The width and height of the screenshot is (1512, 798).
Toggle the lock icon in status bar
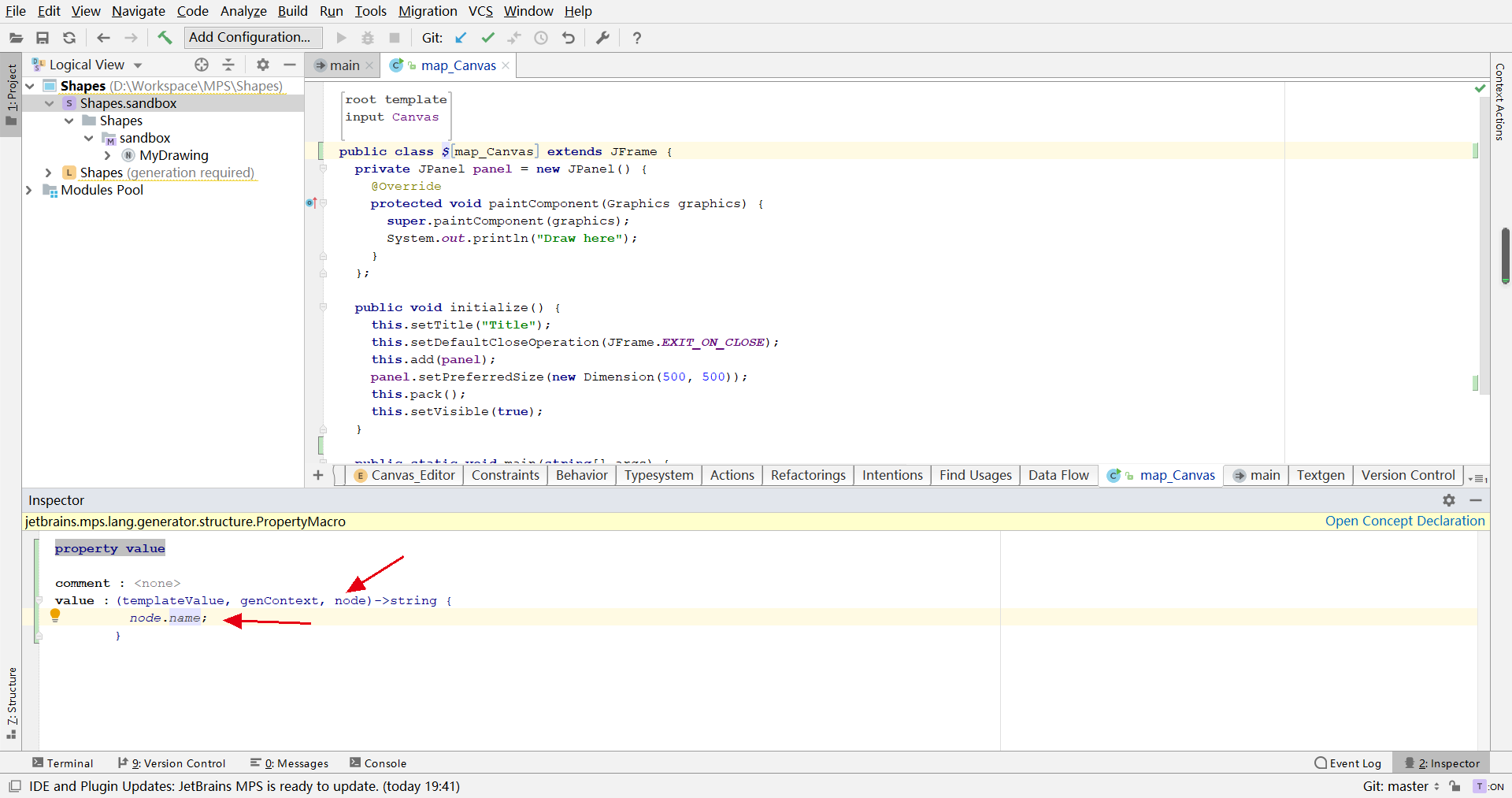click(x=1456, y=786)
